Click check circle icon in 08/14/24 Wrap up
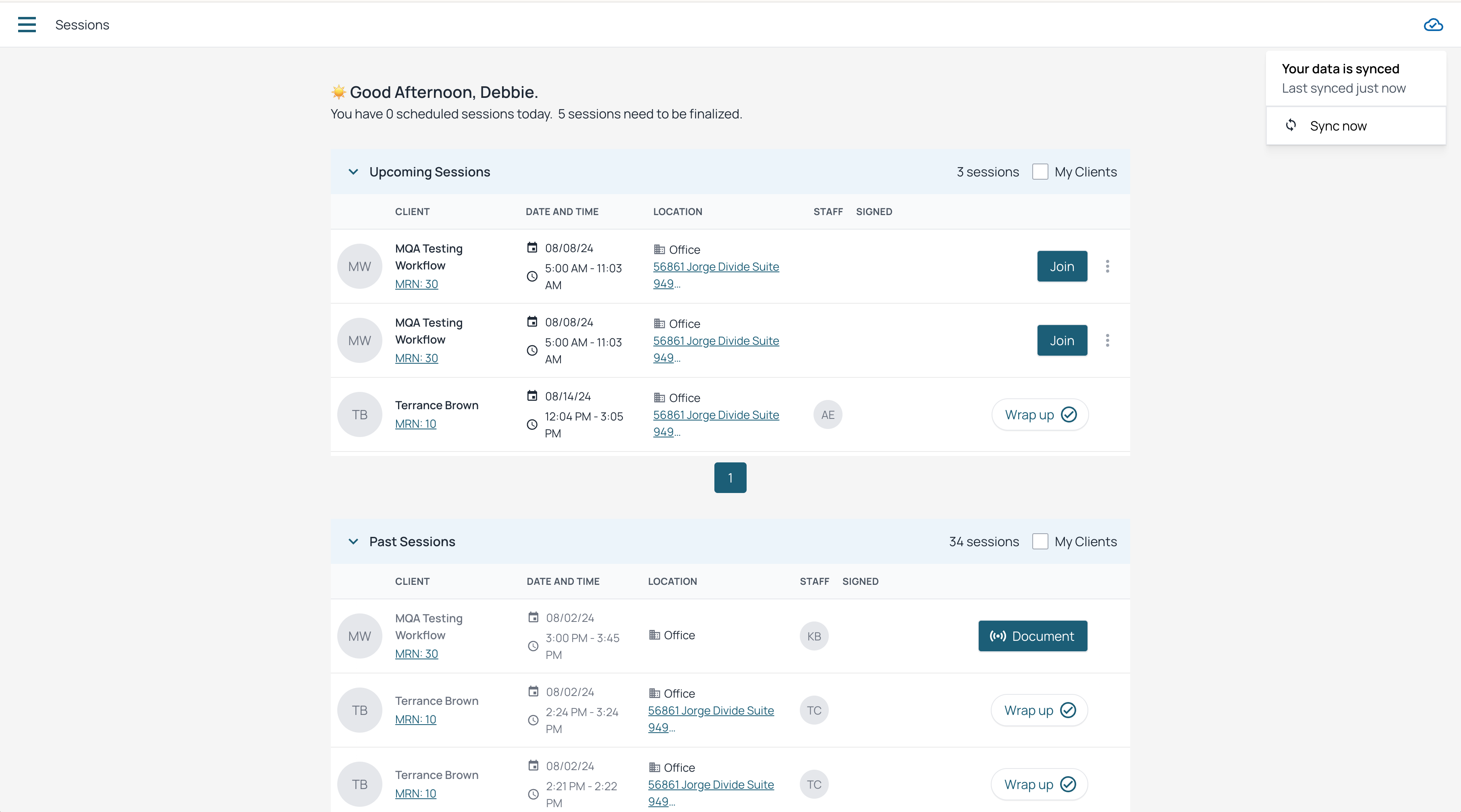Screen dimensions: 1461x812 [1069, 415]
